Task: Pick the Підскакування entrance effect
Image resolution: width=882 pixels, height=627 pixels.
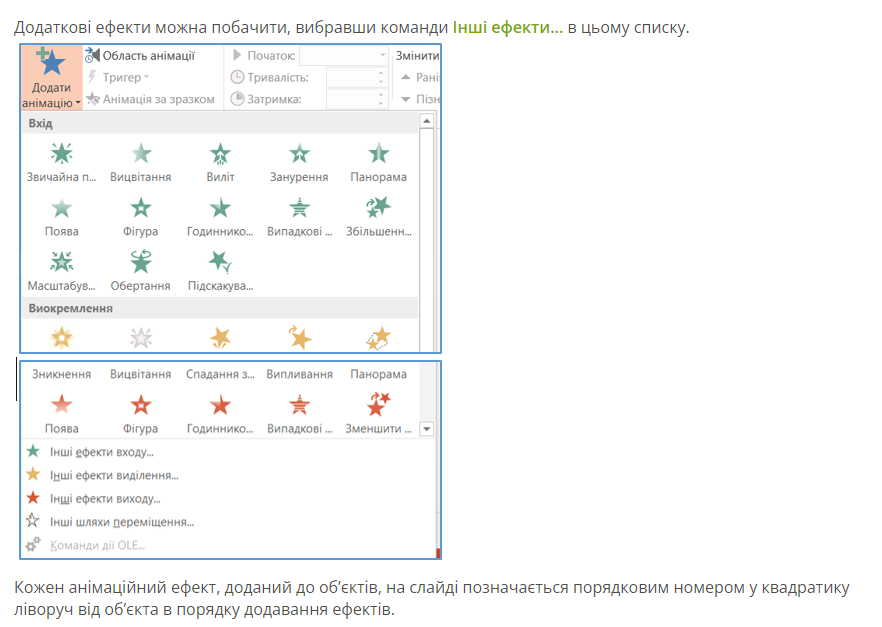Action: click(220, 272)
